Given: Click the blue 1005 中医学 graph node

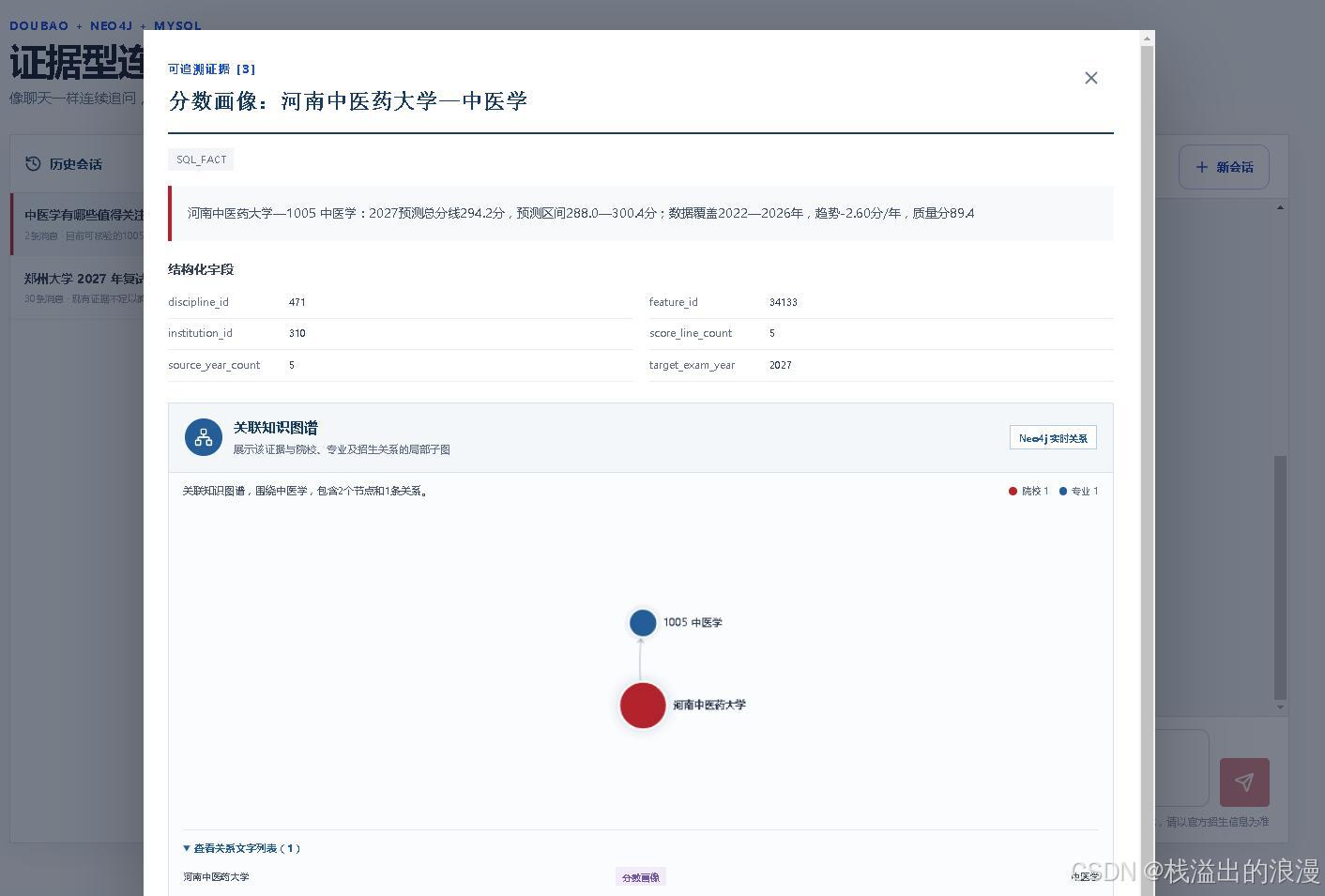Looking at the screenshot, I should 643,623.
